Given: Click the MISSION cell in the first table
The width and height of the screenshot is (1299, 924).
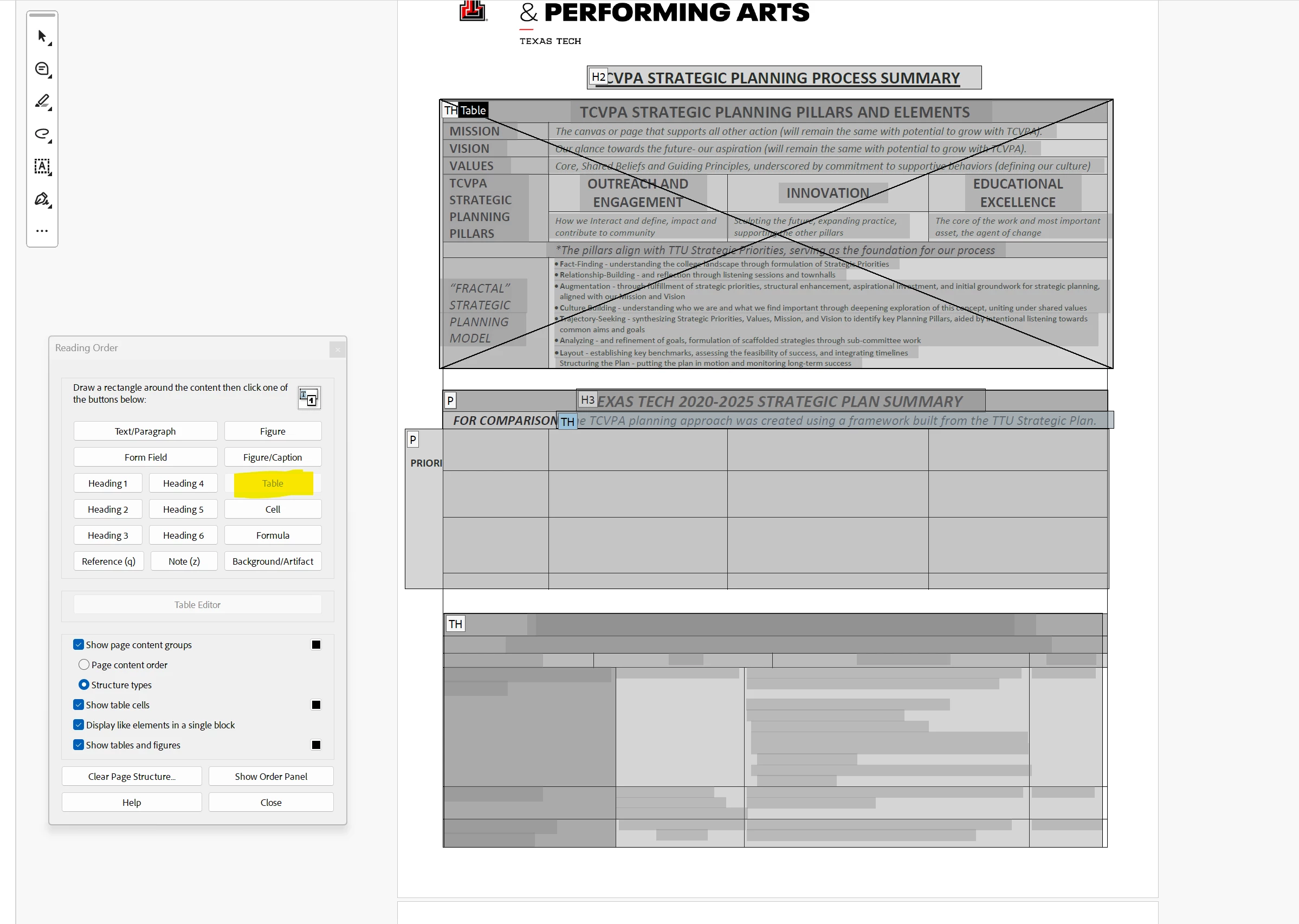Looking at the screenshot, I should (495, 131).
